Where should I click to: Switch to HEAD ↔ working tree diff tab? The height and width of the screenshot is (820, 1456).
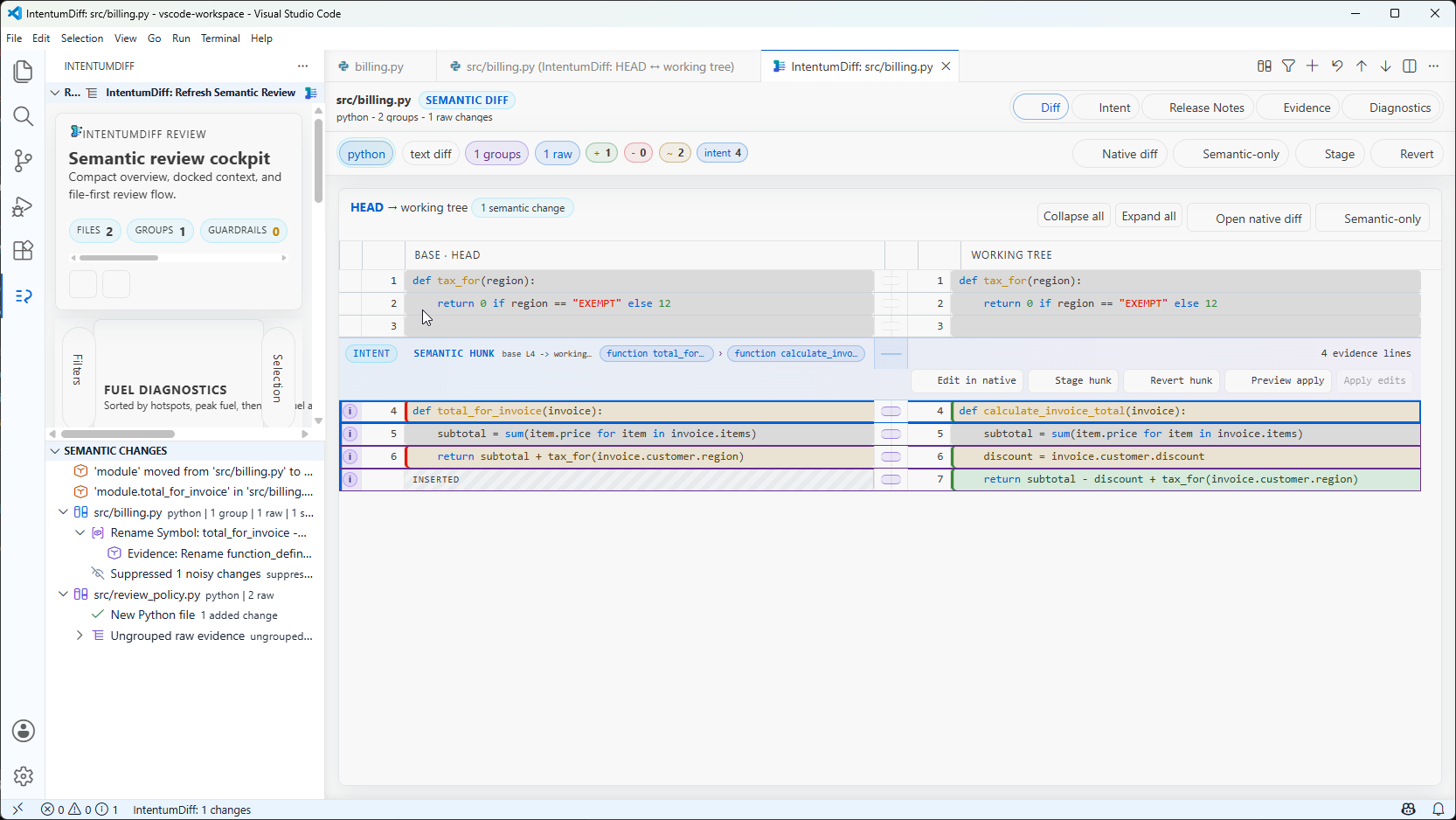(600, 66)
